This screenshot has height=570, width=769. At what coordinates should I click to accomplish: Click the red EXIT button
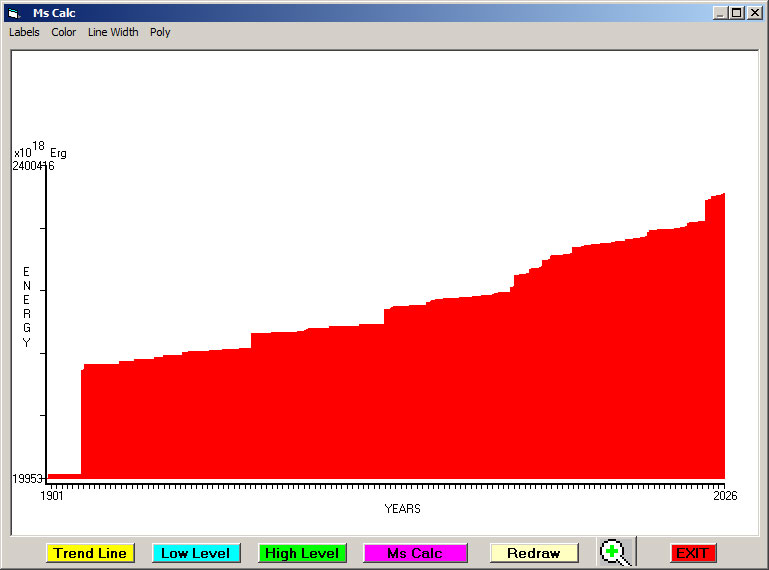coord(692,553)
